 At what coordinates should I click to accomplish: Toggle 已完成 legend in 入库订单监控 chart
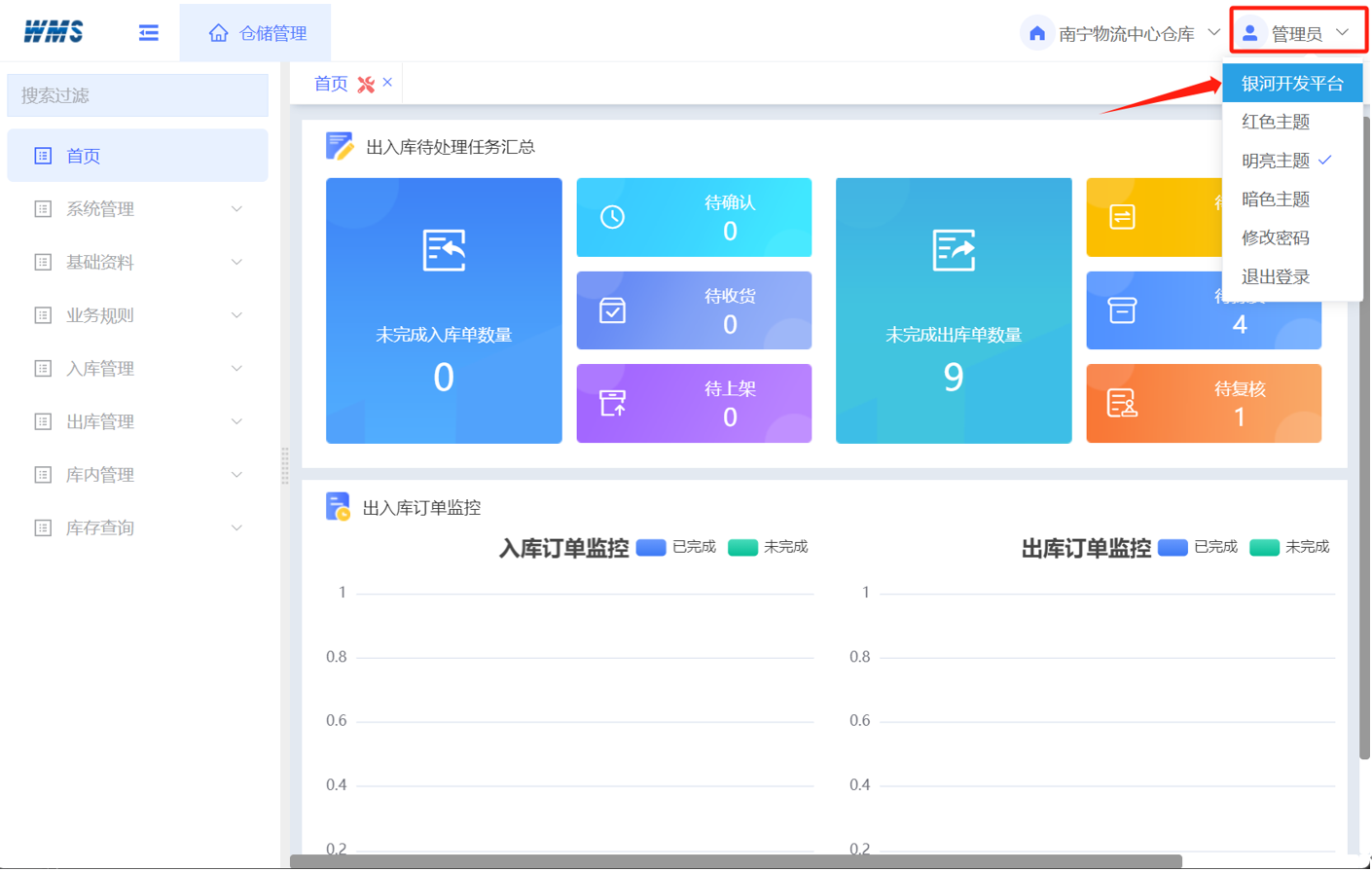(x=675, y=547)
